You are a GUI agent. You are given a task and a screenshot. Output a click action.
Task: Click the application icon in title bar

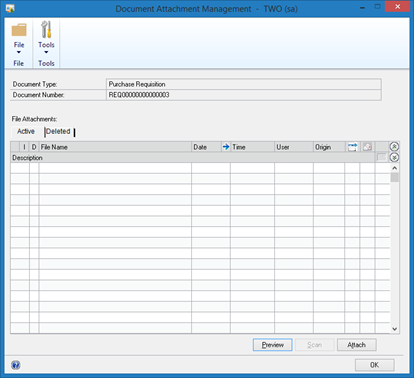click(10, 8)
